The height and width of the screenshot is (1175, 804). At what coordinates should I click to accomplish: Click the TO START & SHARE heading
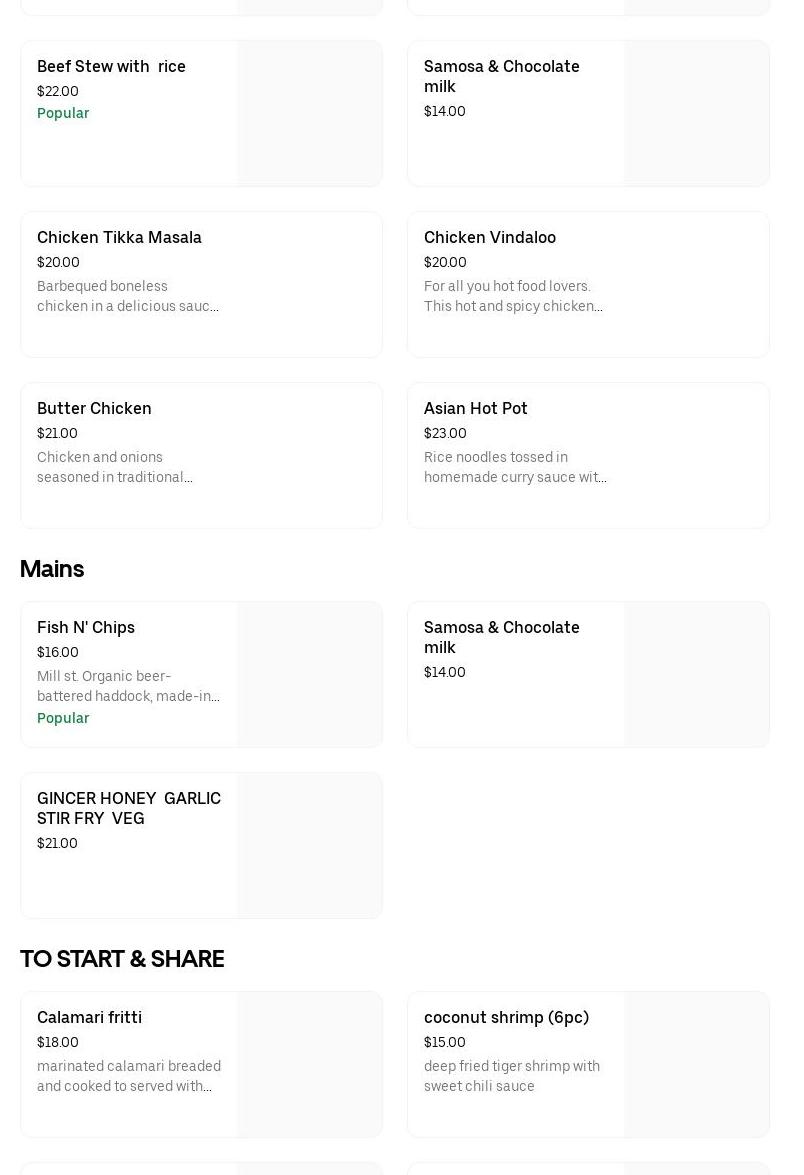pyautogui.click(x=122, y=959)
